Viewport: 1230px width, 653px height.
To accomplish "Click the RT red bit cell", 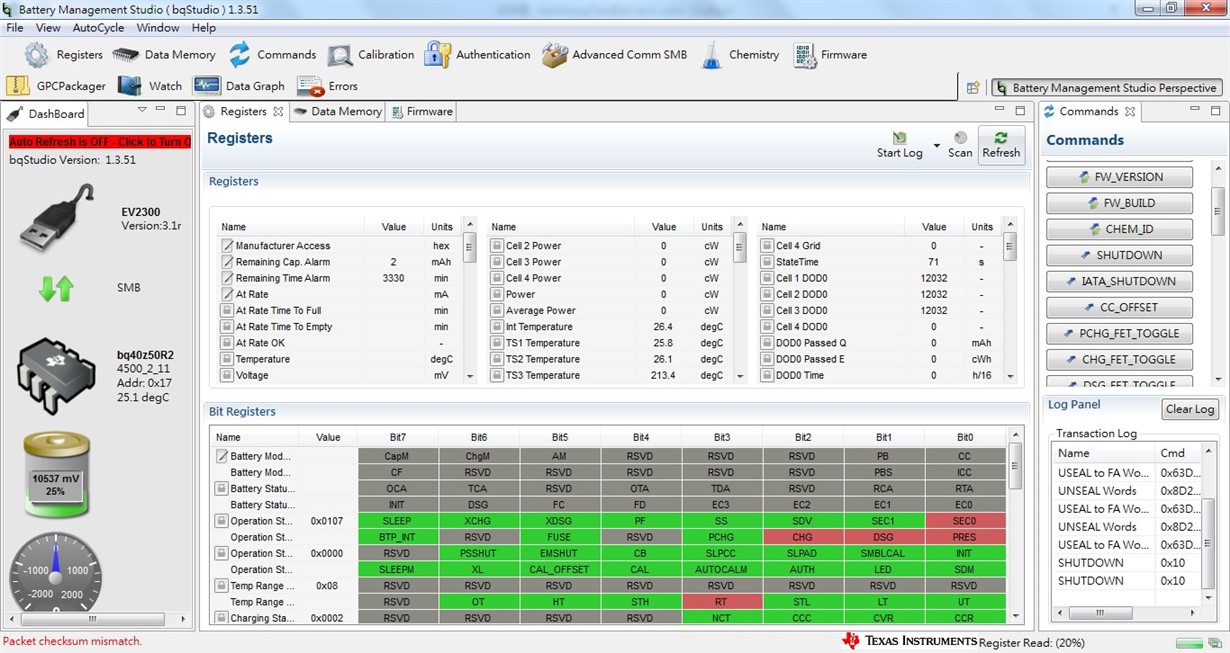I will coord(721,602).
